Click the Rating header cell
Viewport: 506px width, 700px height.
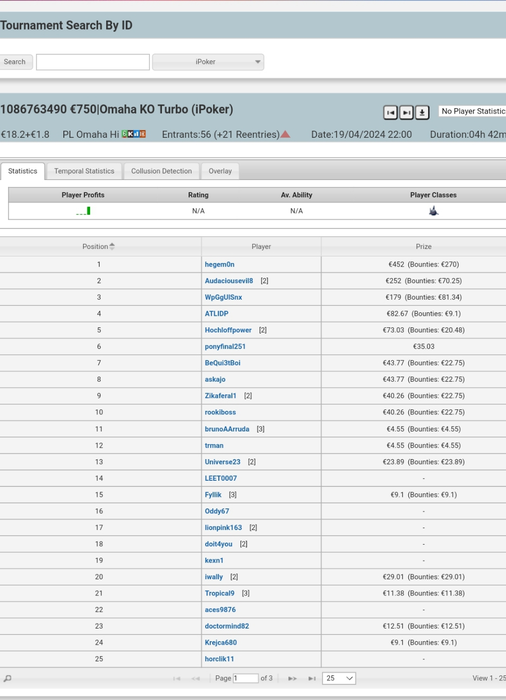198,195
